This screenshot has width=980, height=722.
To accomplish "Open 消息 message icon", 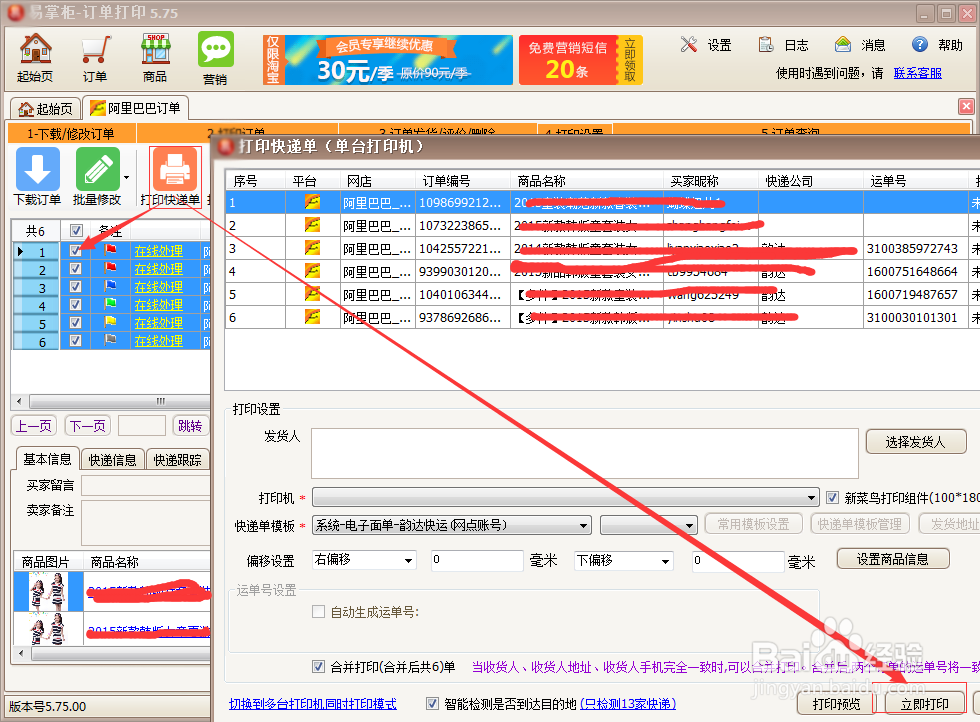I will click(x=842, y=44).
